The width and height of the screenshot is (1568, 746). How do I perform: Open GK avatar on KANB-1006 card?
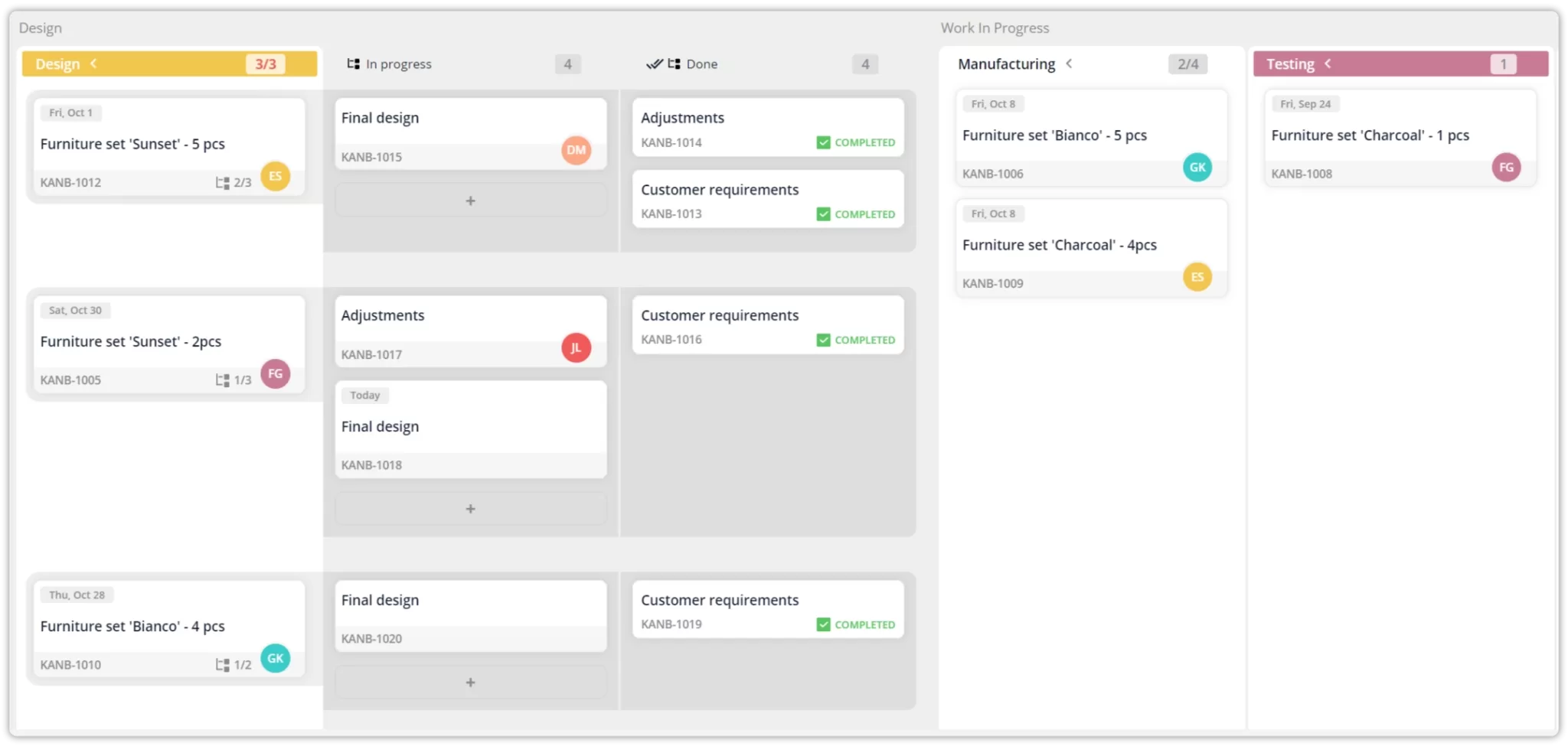tap(1197, 167)
